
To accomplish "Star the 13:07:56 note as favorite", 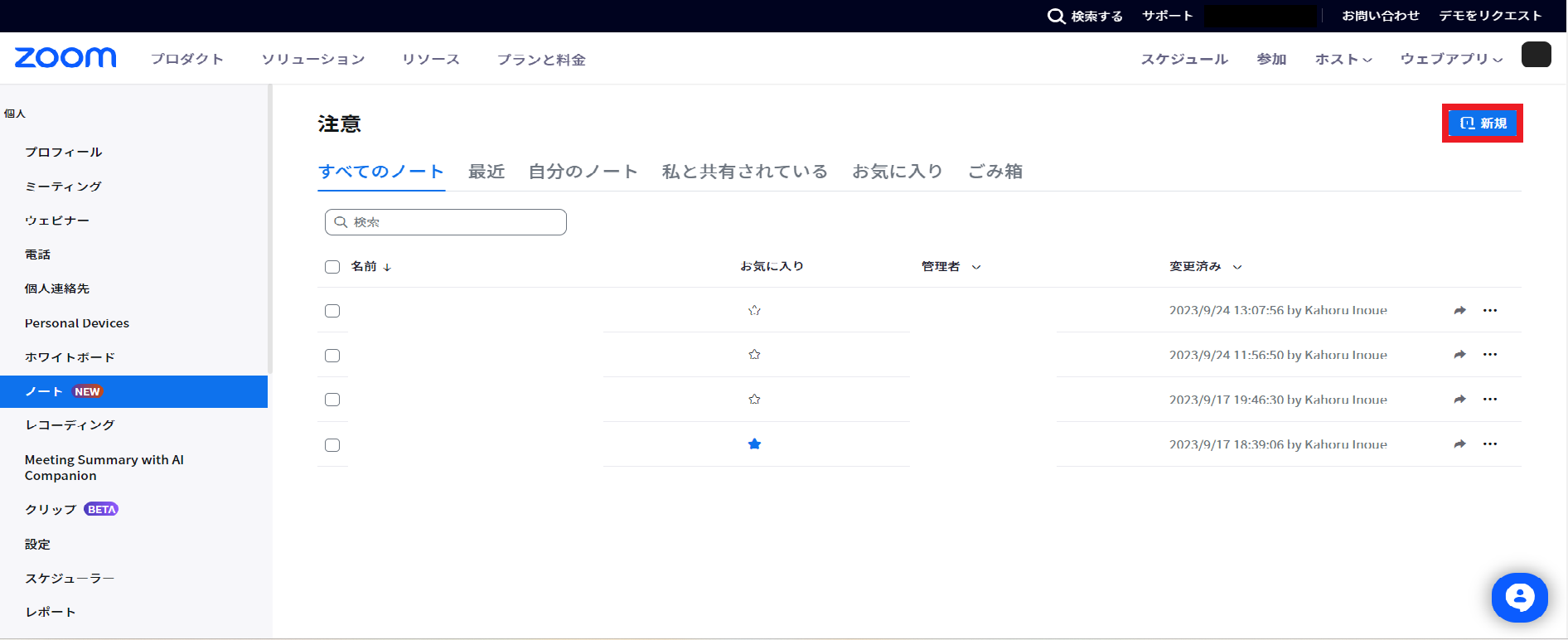I will click(x=754, y=310).
